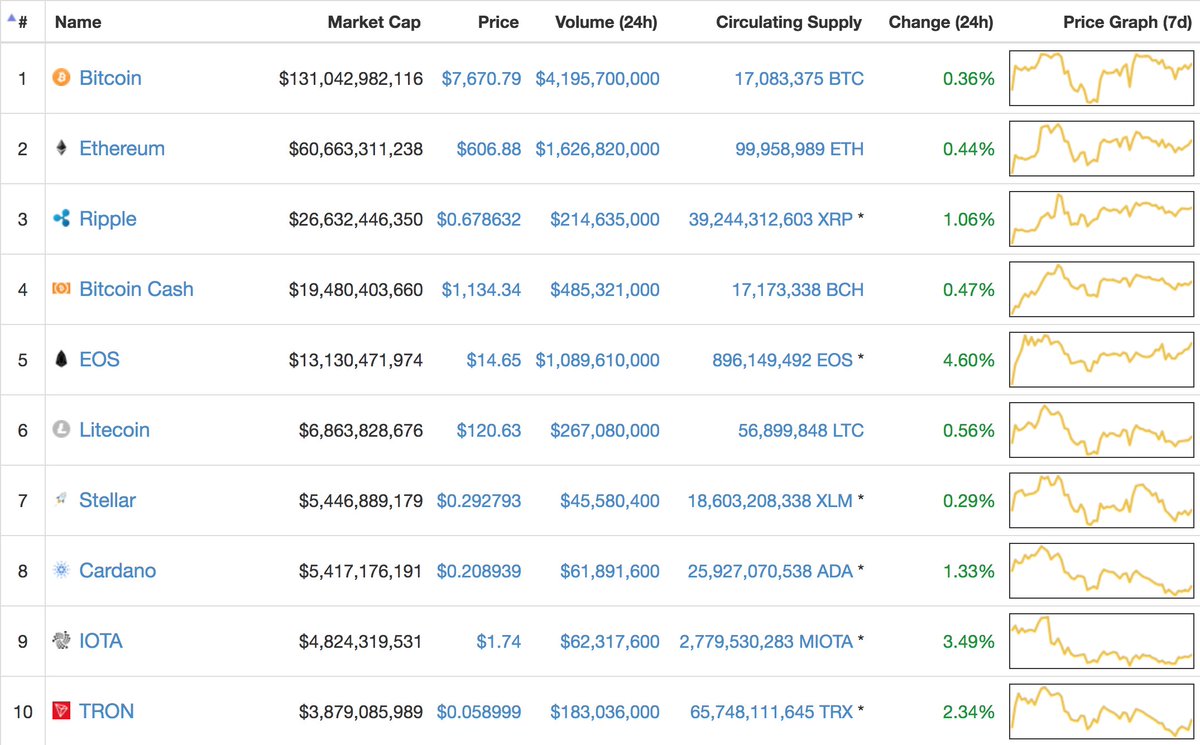Open Litecoin 7d price graph
The image size is (1200, 745).
pyautogui.click(x=1103, y=430)
